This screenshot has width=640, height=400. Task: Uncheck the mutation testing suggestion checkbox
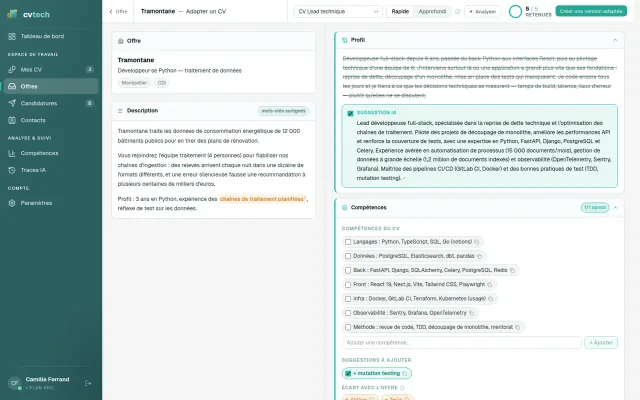348,373
